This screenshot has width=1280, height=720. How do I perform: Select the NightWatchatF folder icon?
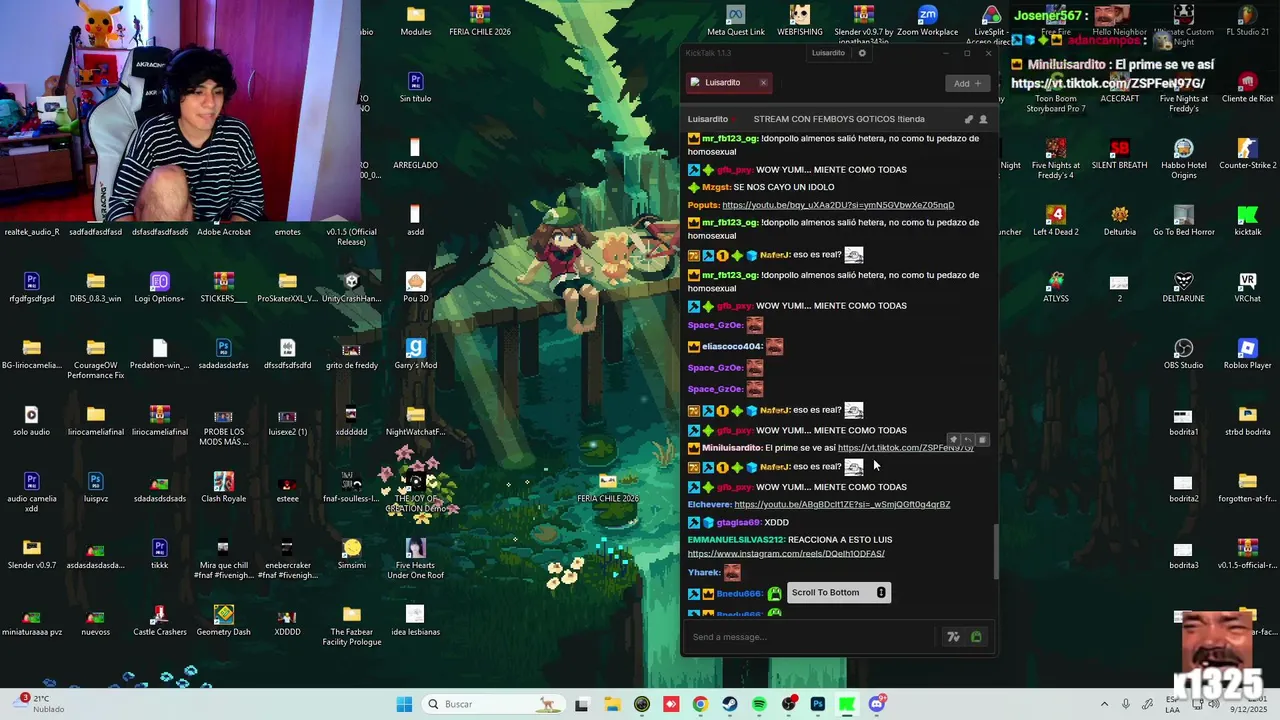(x=415, y=420)
